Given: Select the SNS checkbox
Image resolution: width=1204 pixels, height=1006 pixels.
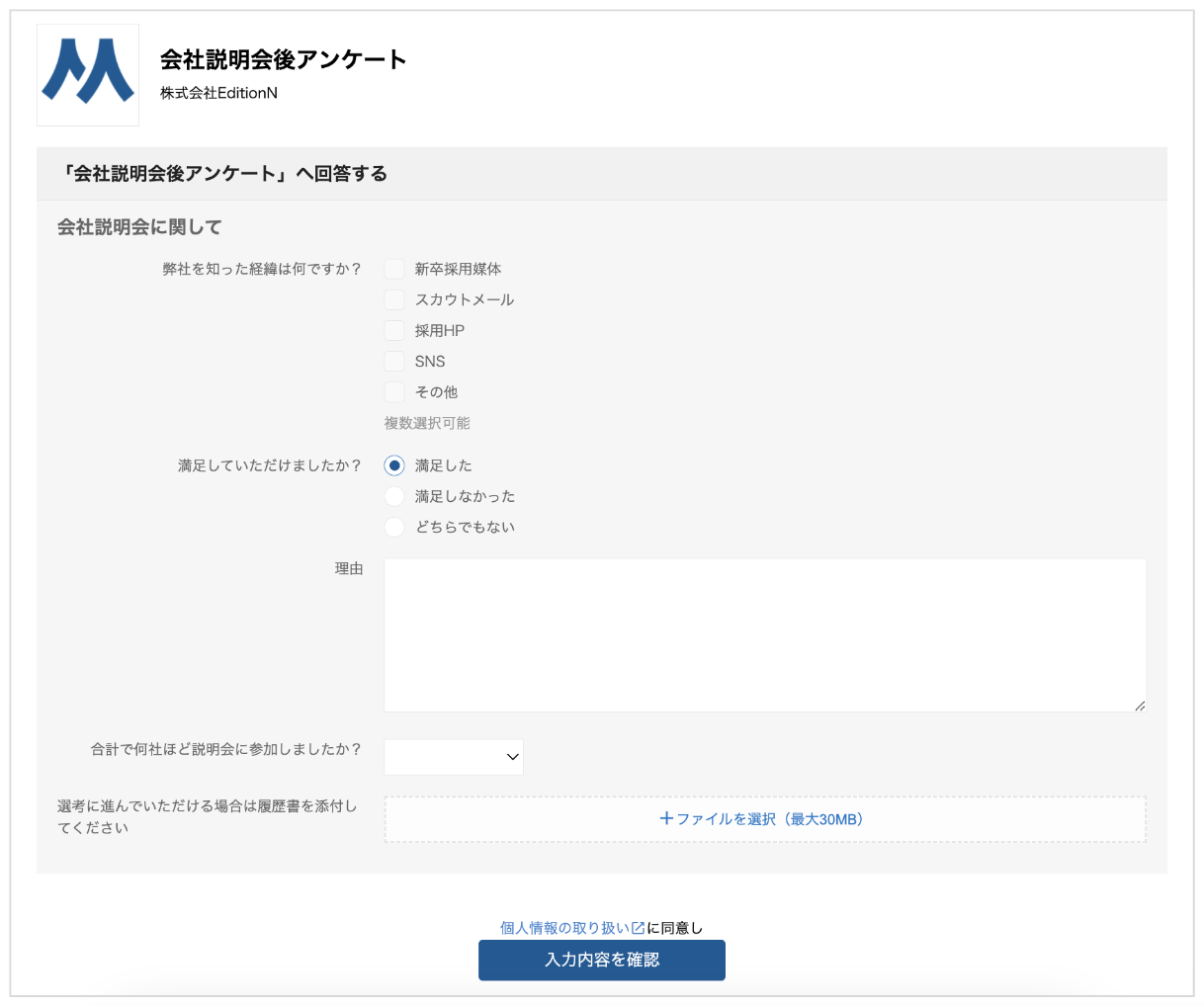Looking at the screenshot, I should click(x=394, y=361).
